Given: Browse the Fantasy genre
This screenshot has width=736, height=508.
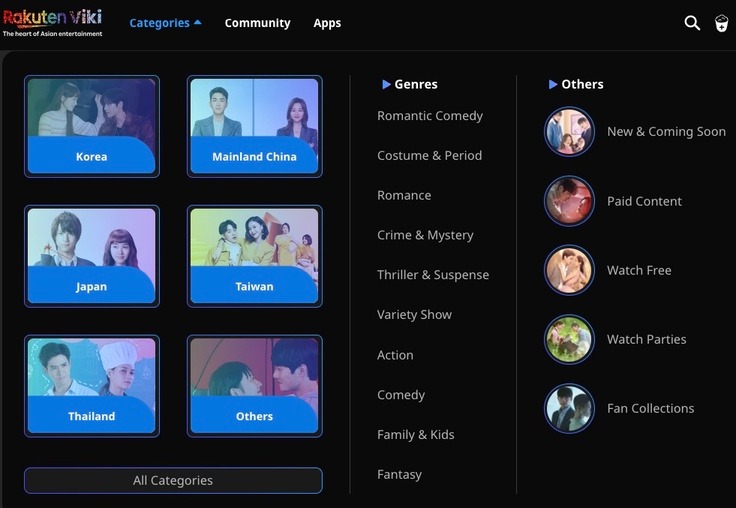Looking at the screenshot, I should [399, 475].
